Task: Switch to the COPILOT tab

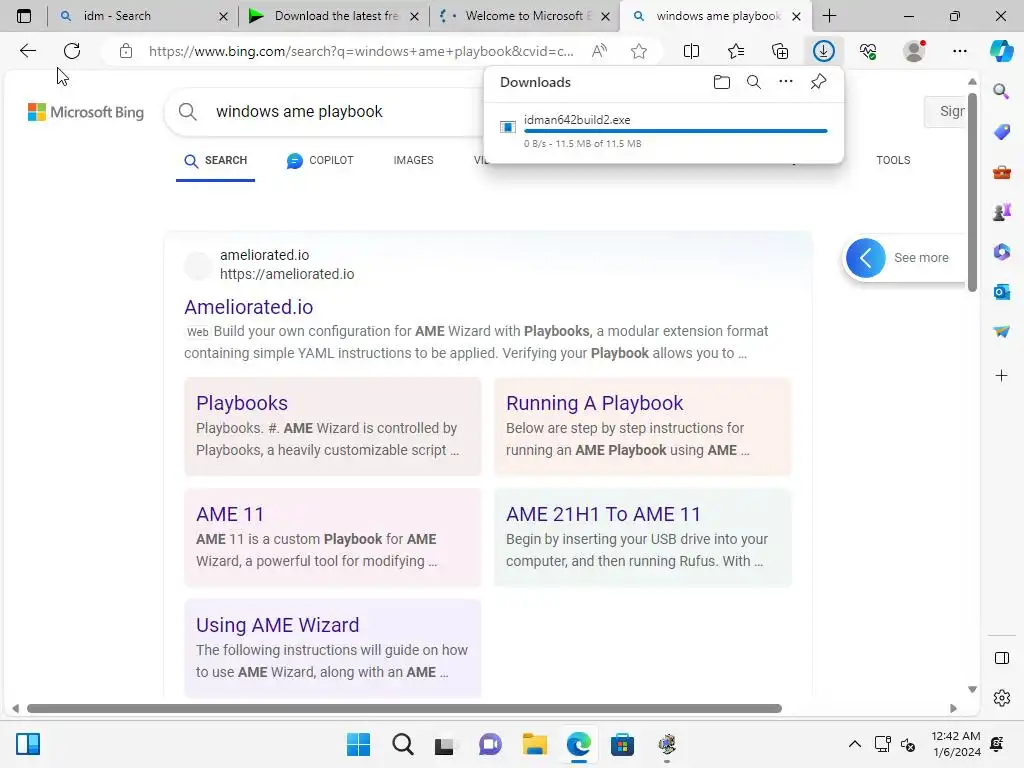Action: (320, 161)
